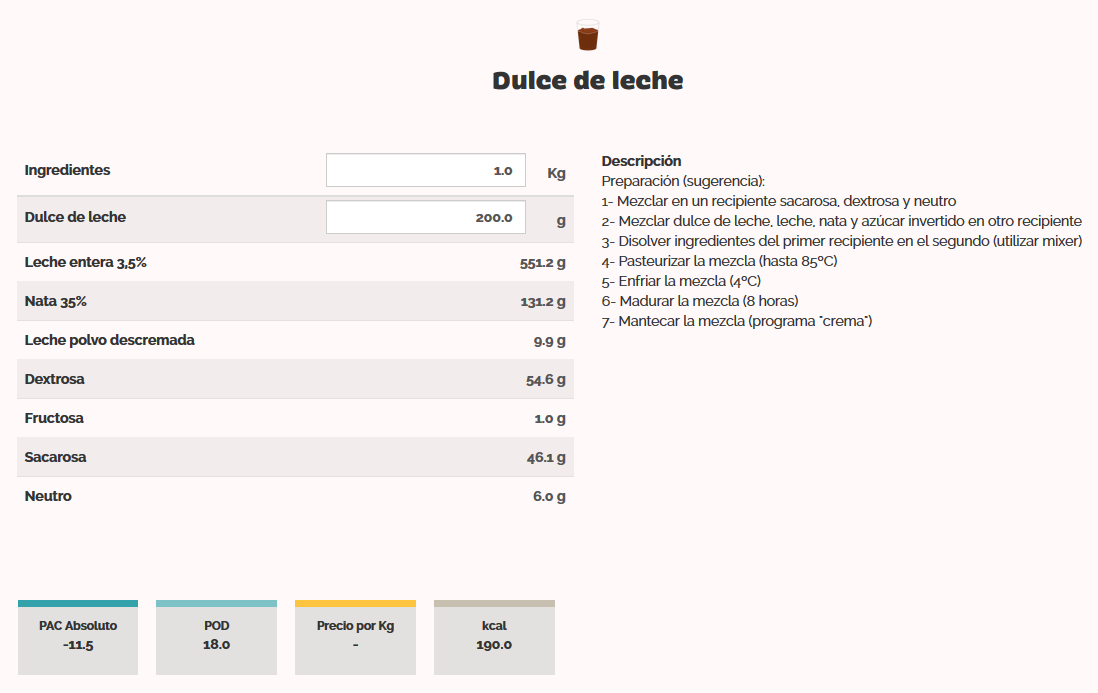Click the Leche polvo descremada row
The width and height of the screenshot is (1098, 693).
coord(295,341)
